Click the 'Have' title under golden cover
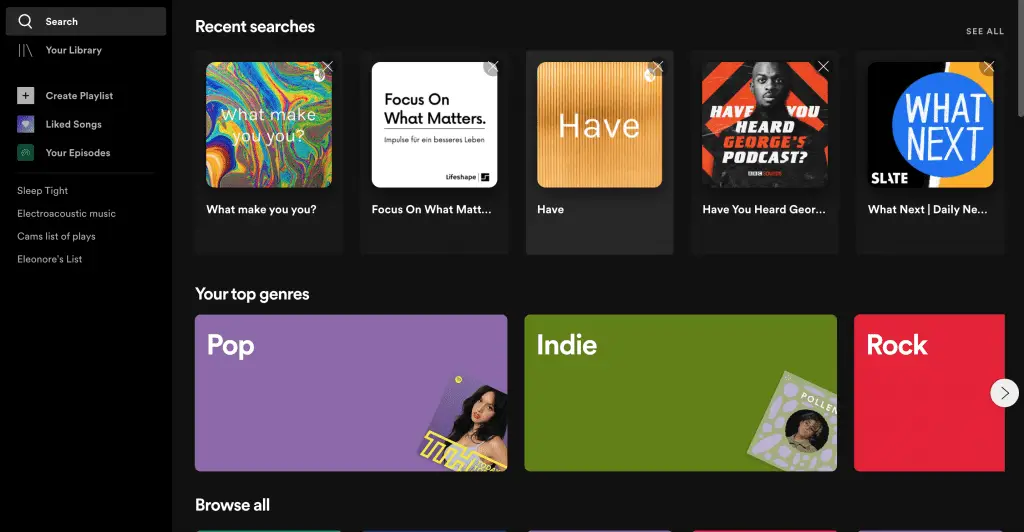Screen dimensions: 1024x532 551,210
